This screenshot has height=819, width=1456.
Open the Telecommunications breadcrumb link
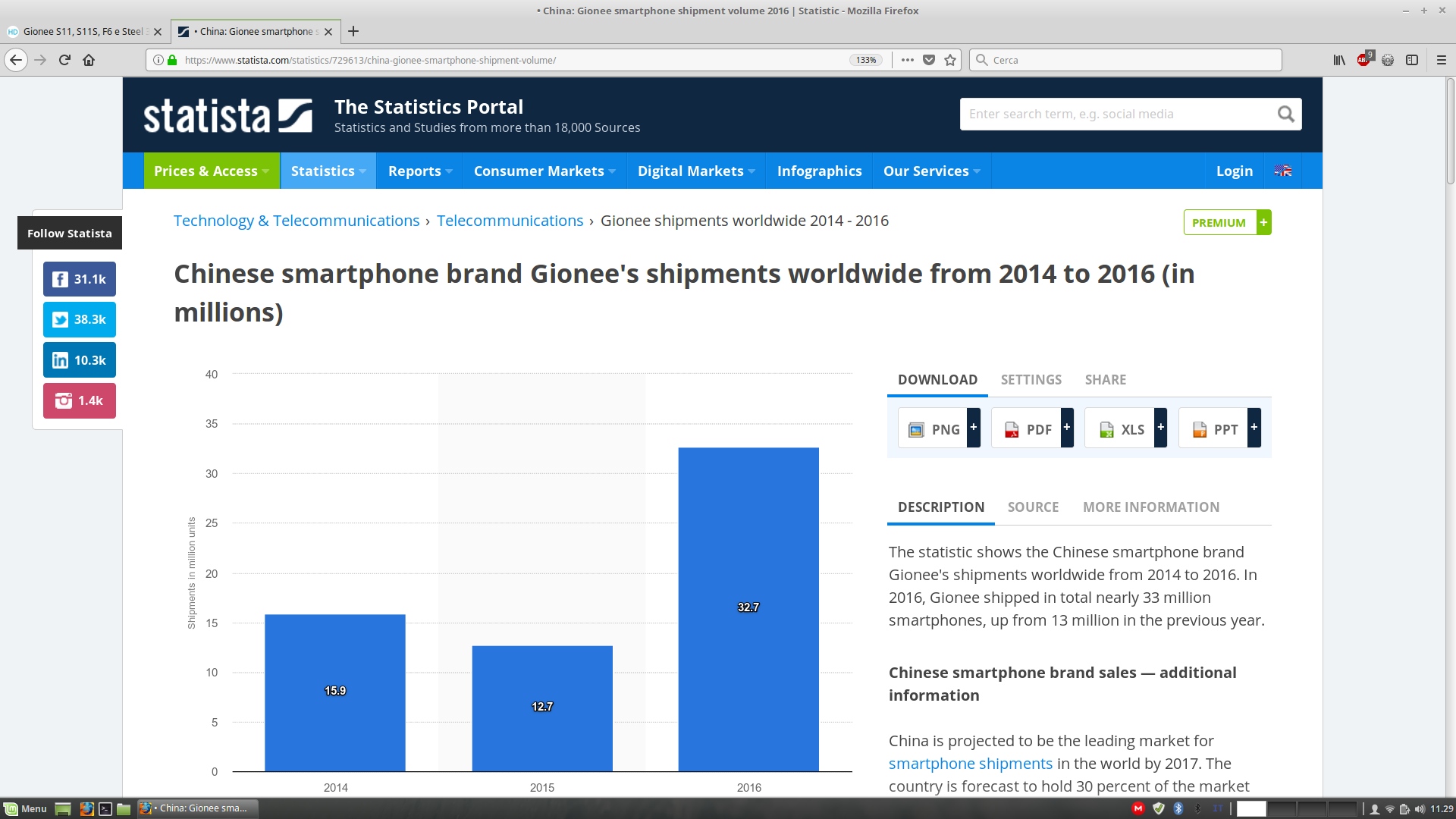click(510, 221)
